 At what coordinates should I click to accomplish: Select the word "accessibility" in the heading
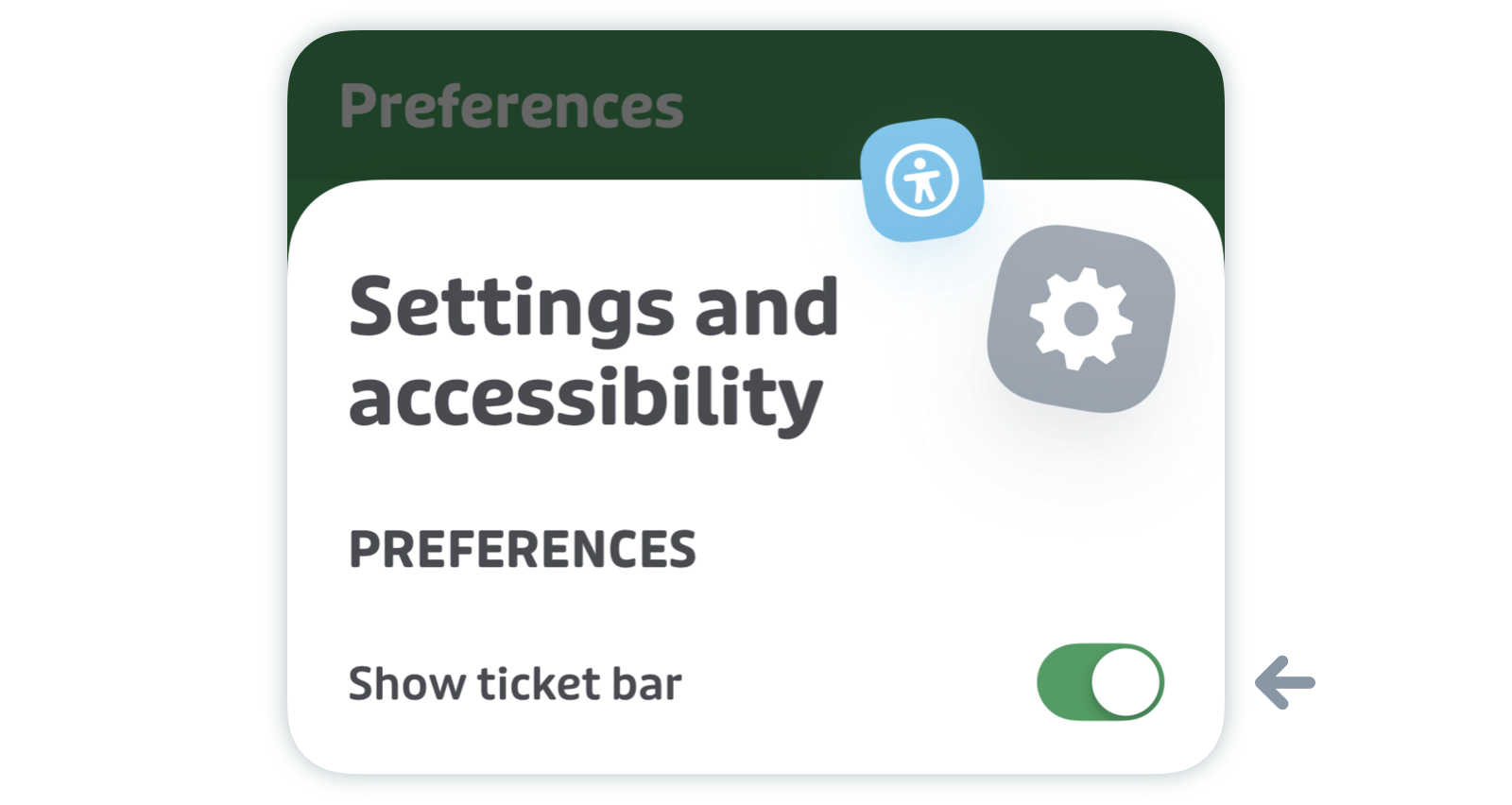[586, 398]
